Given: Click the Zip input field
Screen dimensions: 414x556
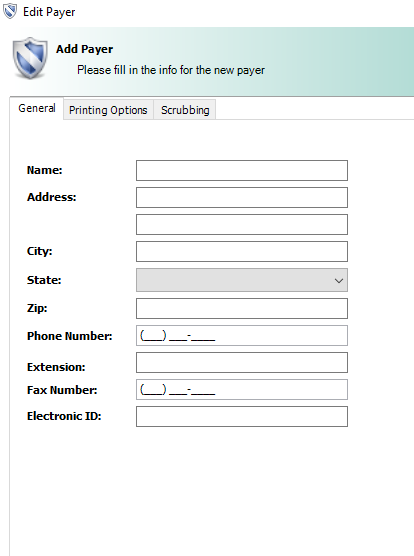Looking at the screenshot, I should 242,308.
